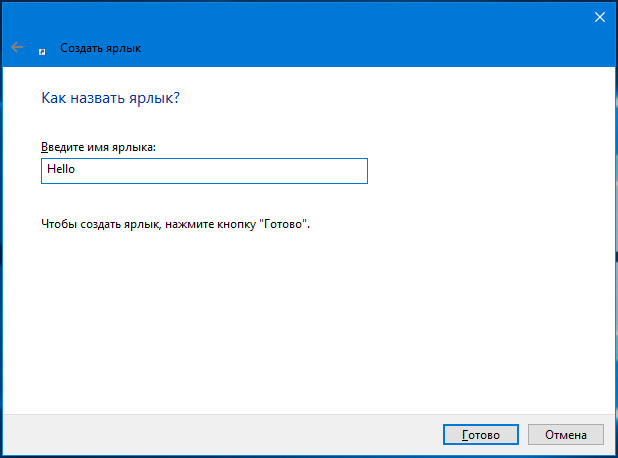Click the gray footer bar beside Готово

(221, 434)
